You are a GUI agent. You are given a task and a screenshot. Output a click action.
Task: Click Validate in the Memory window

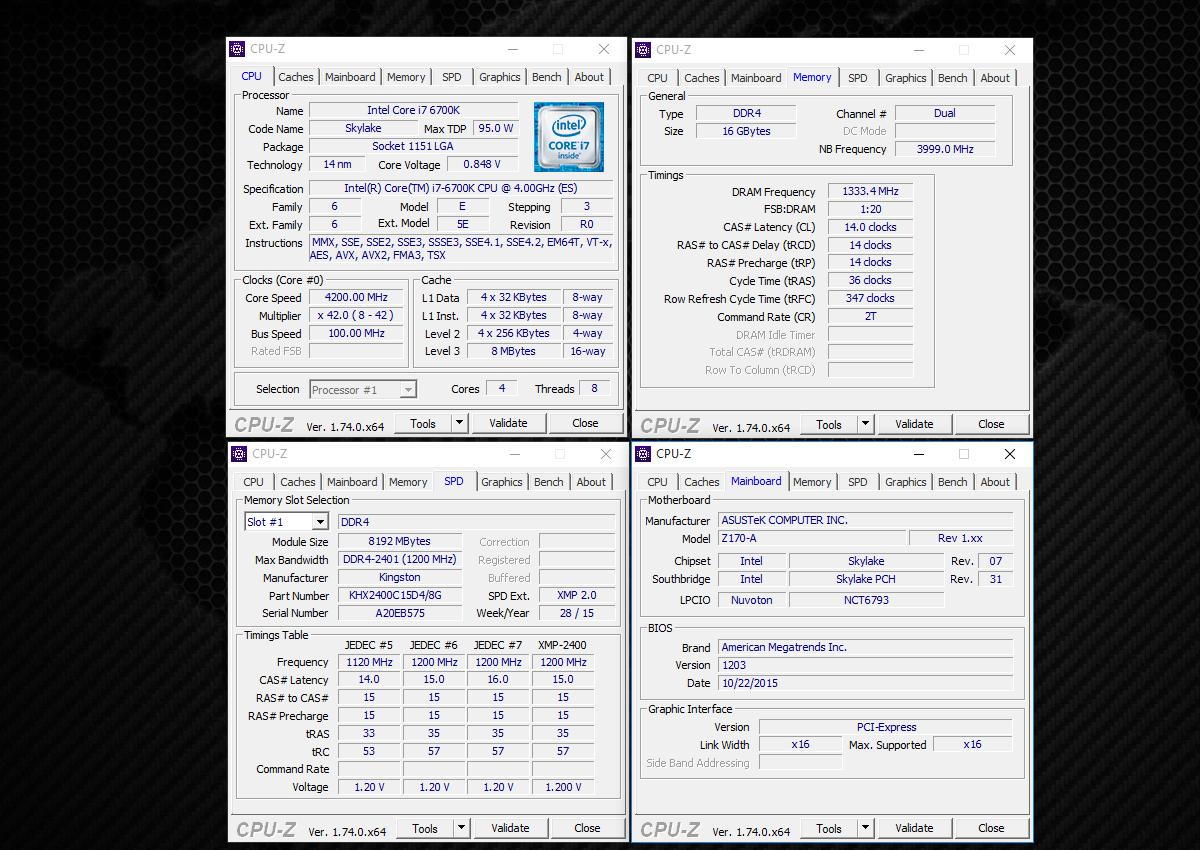(x=914, y=424)
